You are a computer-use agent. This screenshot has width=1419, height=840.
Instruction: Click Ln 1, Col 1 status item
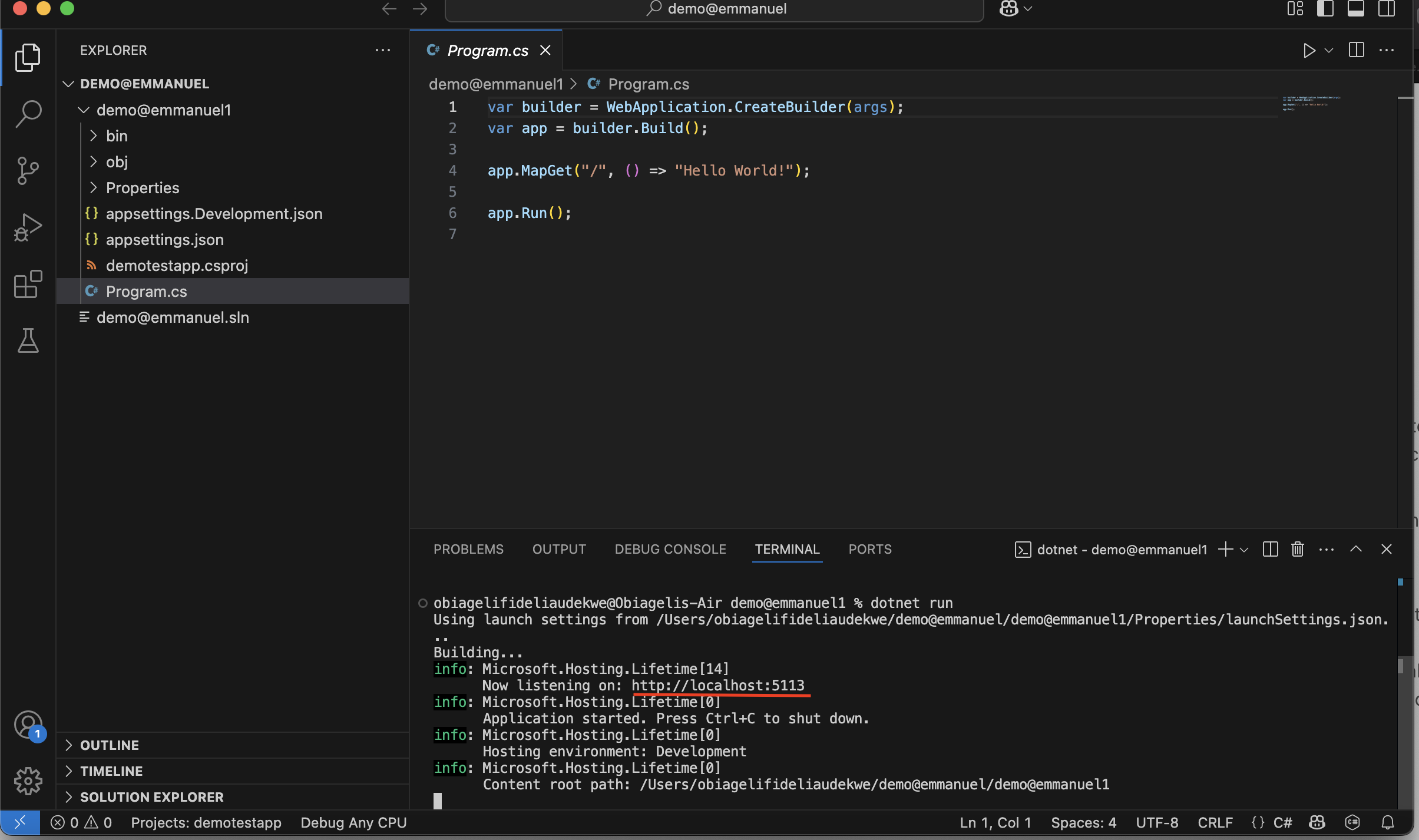point(995,822)
